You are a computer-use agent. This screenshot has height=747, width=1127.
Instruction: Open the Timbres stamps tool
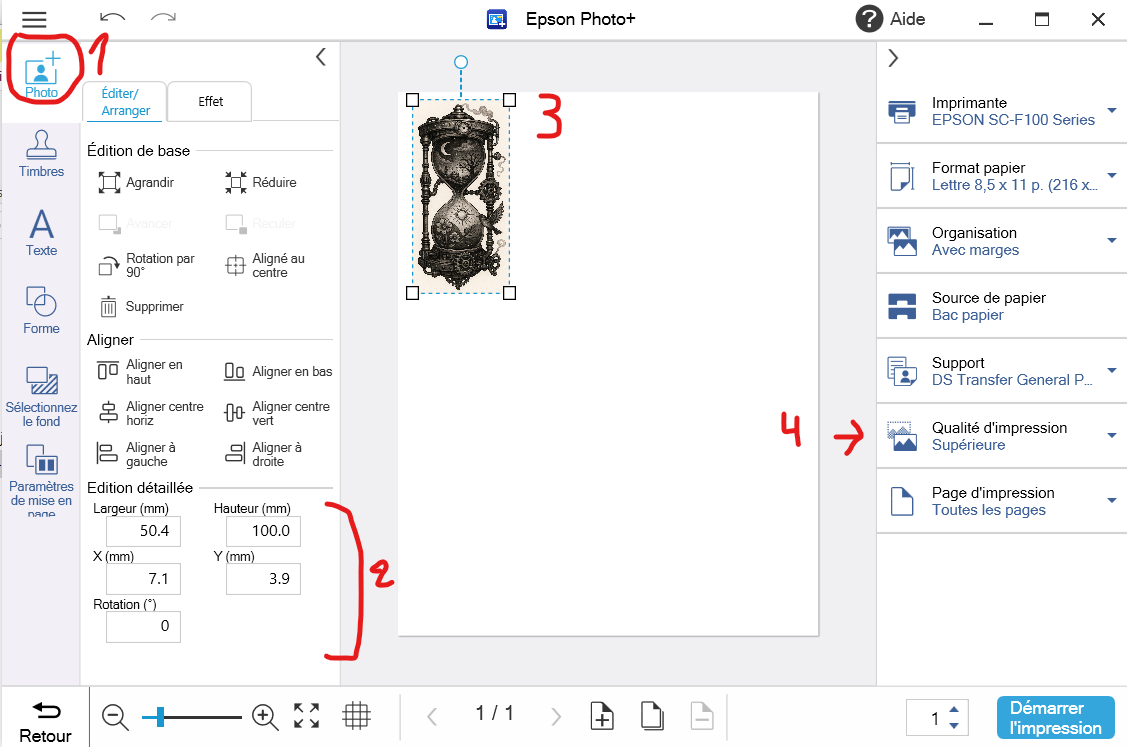click(41, 154)
